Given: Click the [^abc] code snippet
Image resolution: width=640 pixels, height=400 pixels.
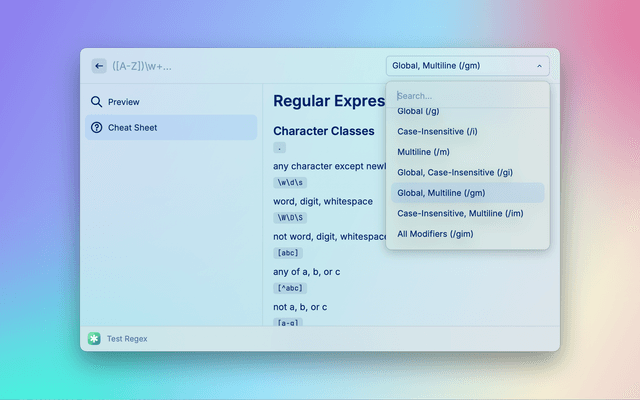Looking at the screenshot, I should 289,288.
